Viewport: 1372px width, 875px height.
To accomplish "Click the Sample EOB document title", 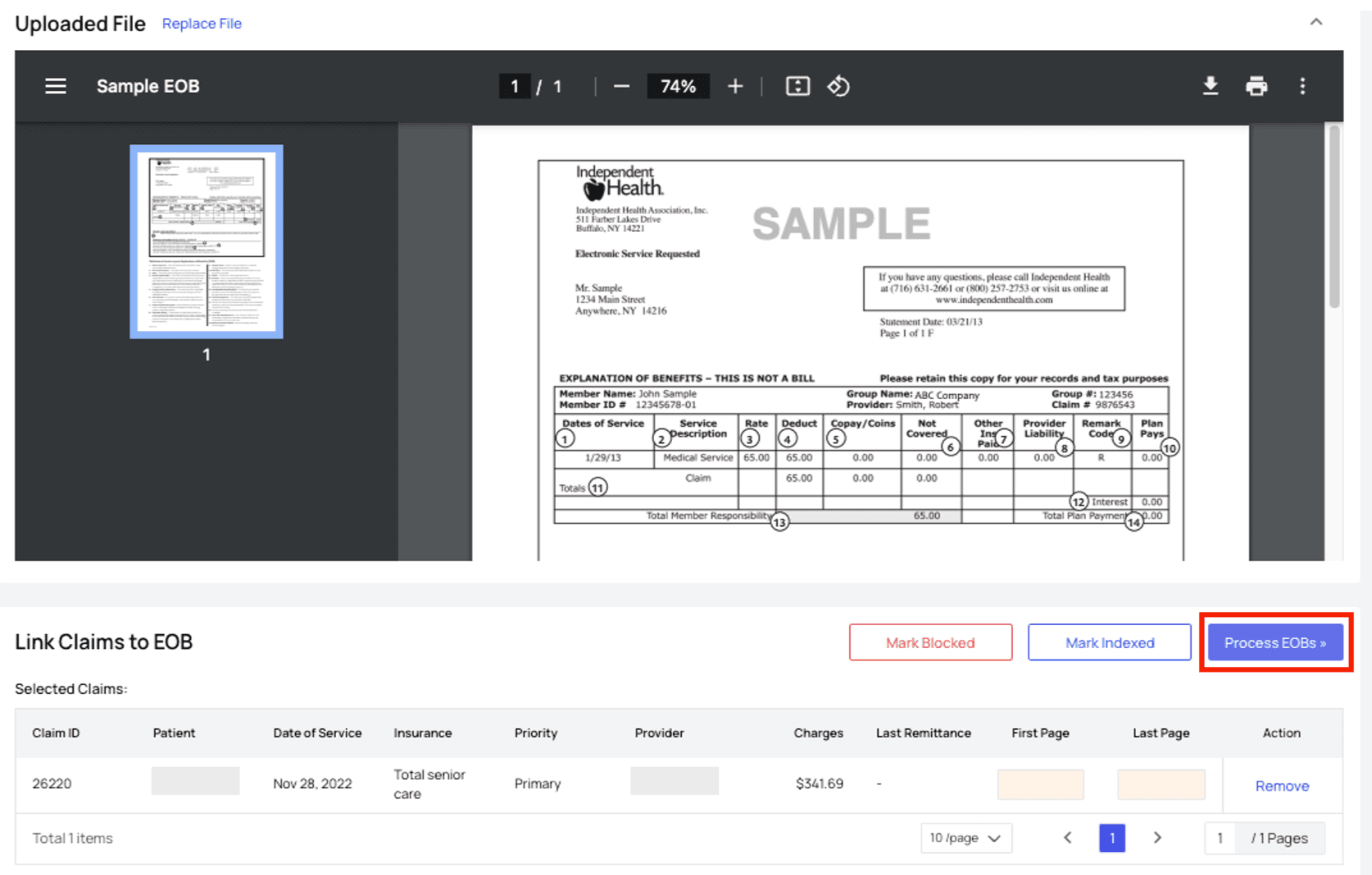I will [x=148, y=86].
